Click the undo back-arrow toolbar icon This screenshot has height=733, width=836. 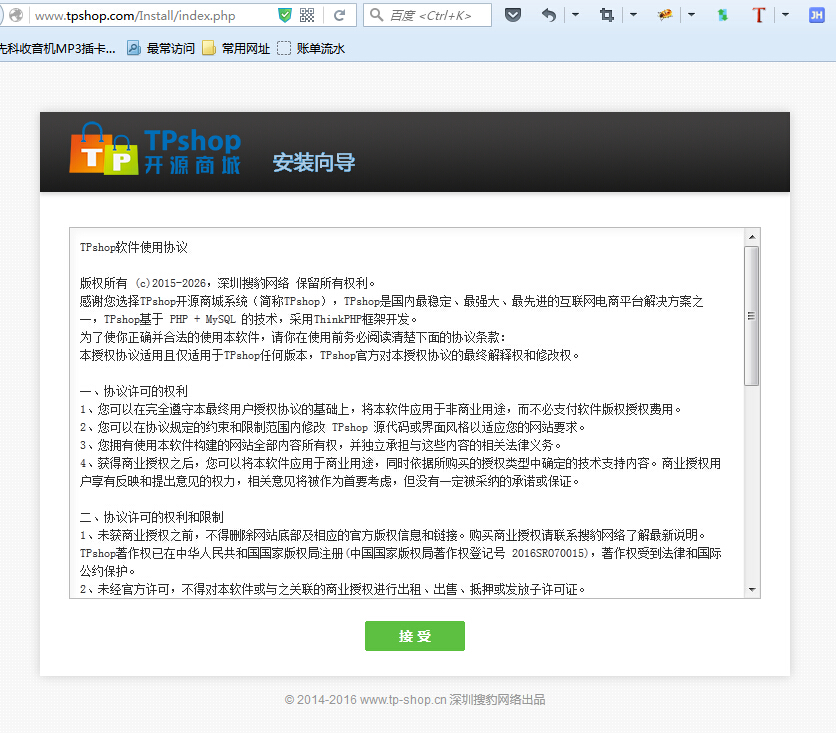(548, 15)
